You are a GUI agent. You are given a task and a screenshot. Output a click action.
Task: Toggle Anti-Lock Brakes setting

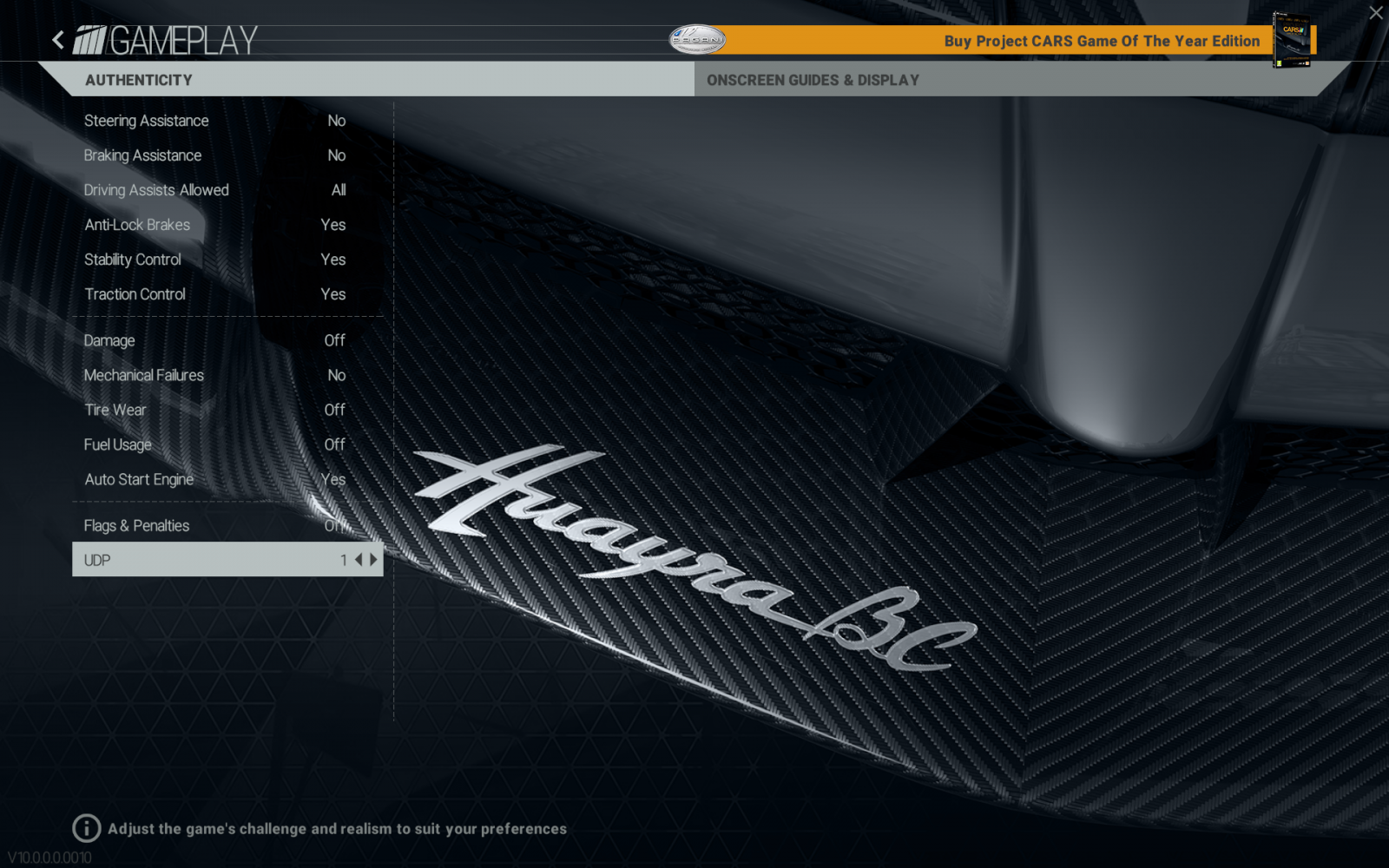[x=227, y=225]
